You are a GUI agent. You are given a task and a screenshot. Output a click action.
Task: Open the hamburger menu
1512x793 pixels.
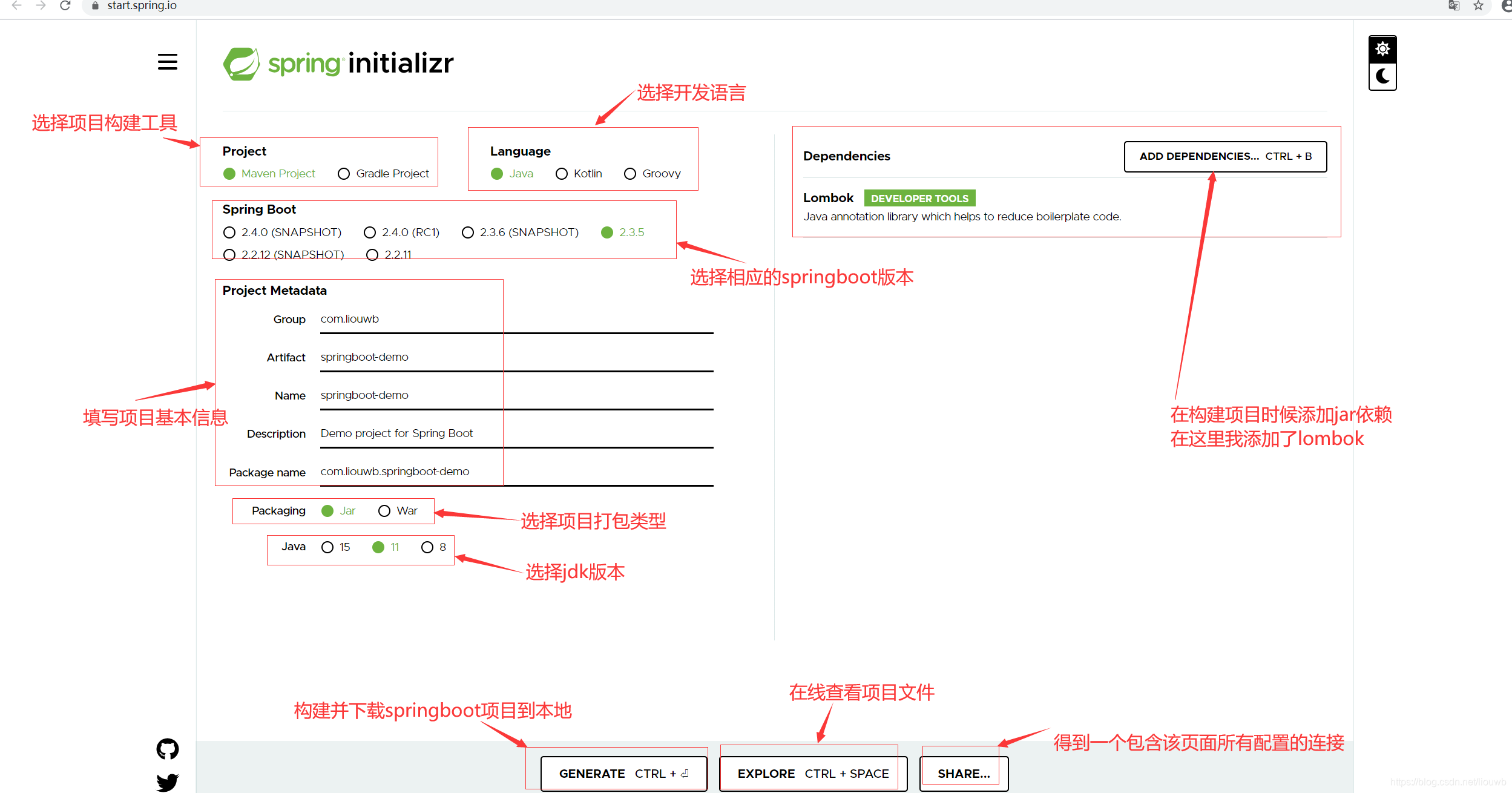click(168, 62)
